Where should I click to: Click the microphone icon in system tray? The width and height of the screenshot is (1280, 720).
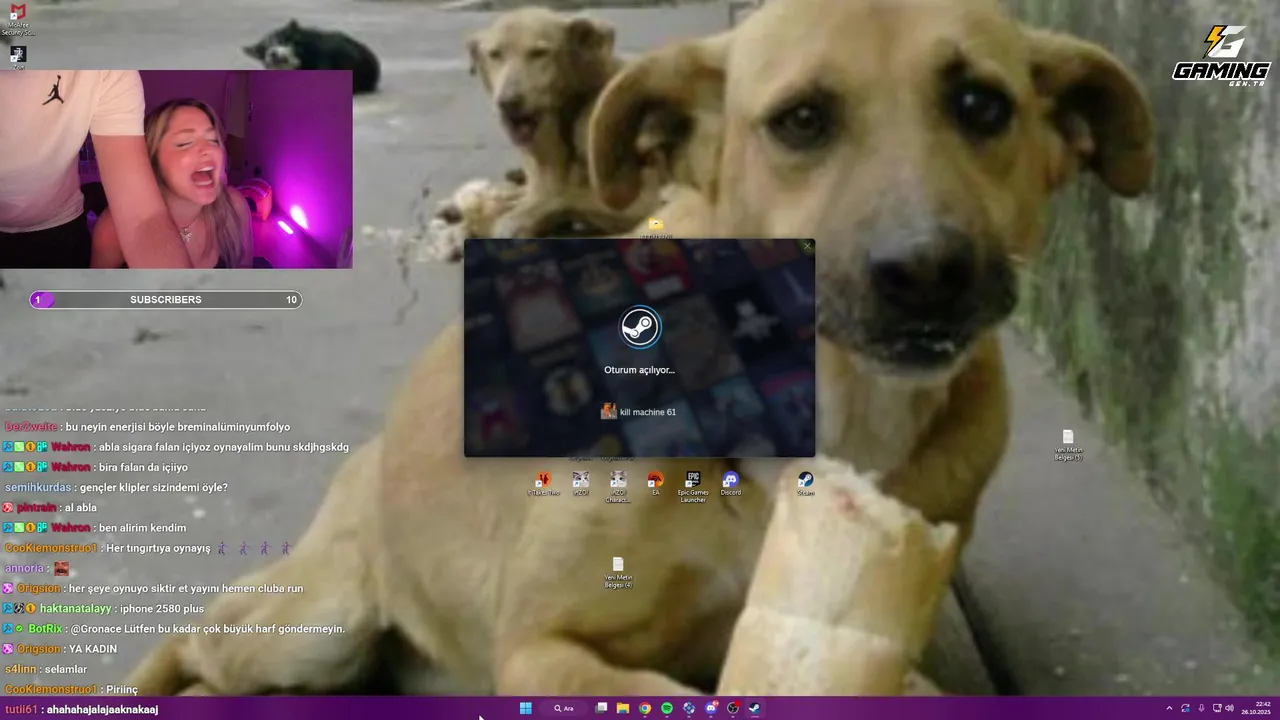pos(1201,708)
